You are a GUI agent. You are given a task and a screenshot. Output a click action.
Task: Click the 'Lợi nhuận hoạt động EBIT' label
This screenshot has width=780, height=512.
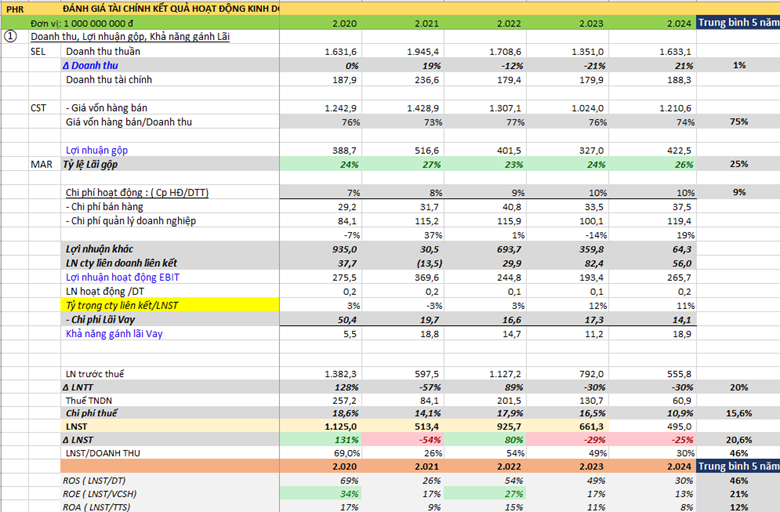click(x=122, y=277)
